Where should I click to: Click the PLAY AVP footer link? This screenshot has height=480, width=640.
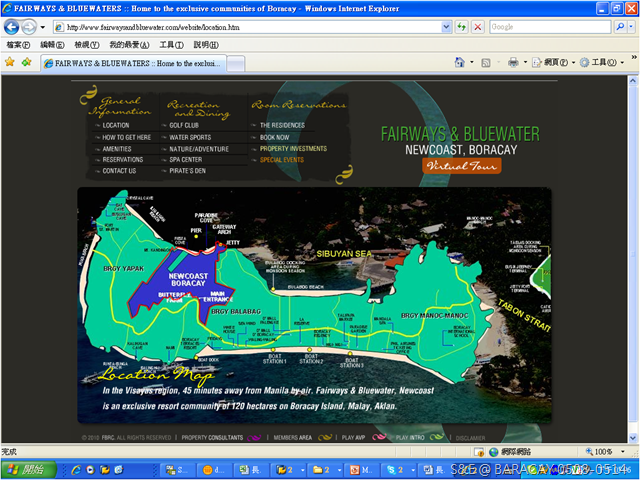[353, 438]
